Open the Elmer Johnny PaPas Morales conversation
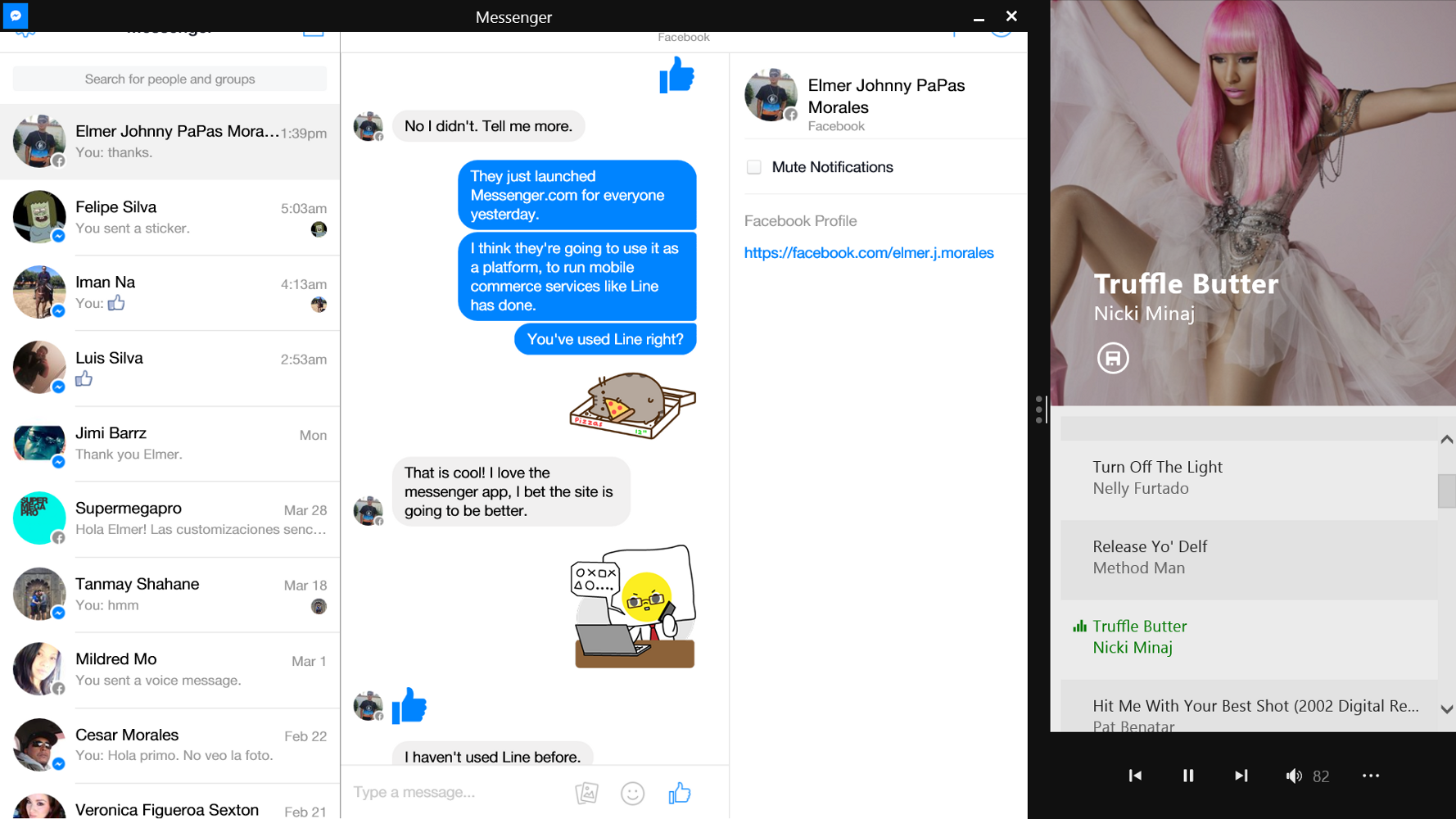 tap(170, 142)
